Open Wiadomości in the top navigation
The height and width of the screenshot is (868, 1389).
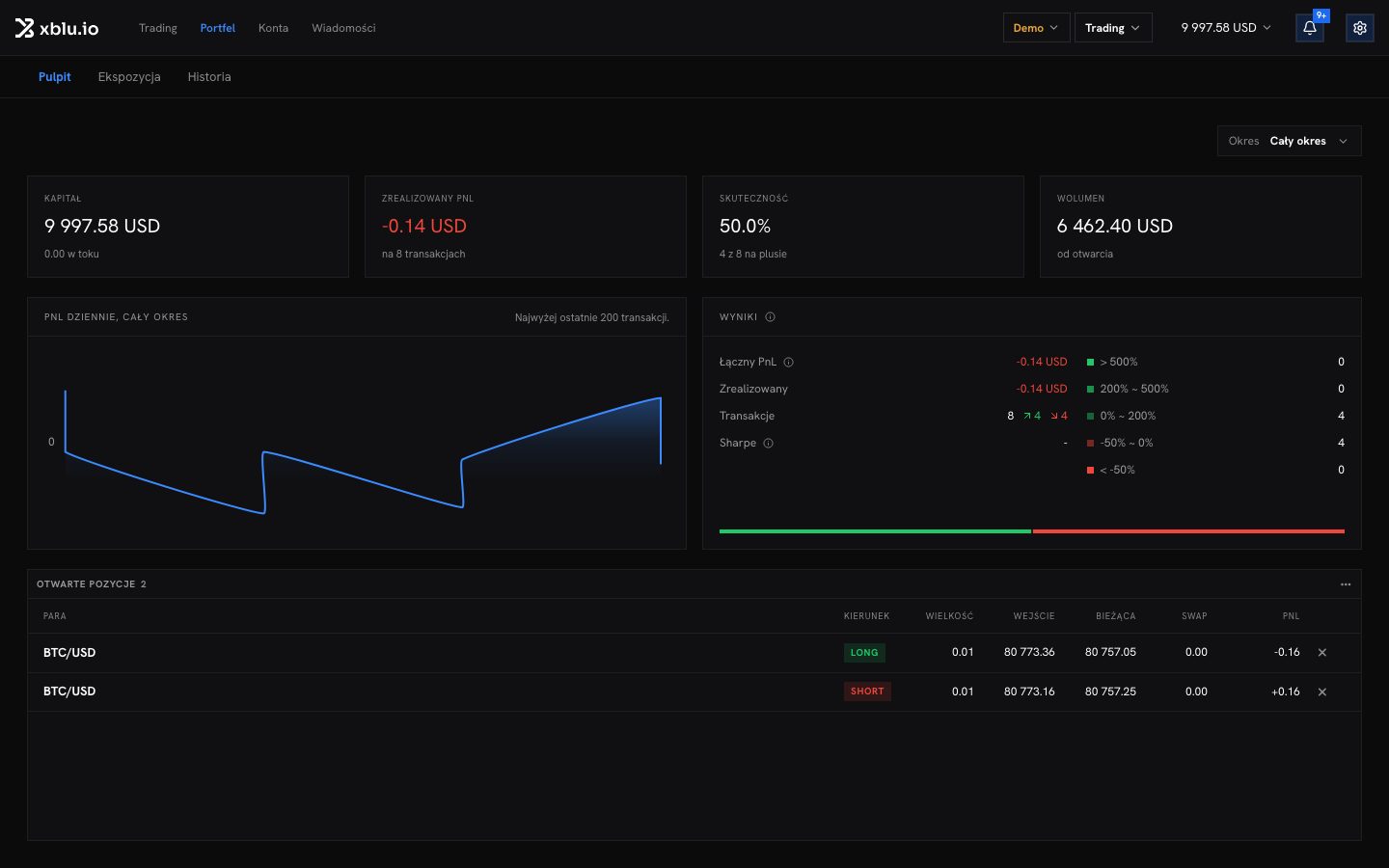point(343,28)
